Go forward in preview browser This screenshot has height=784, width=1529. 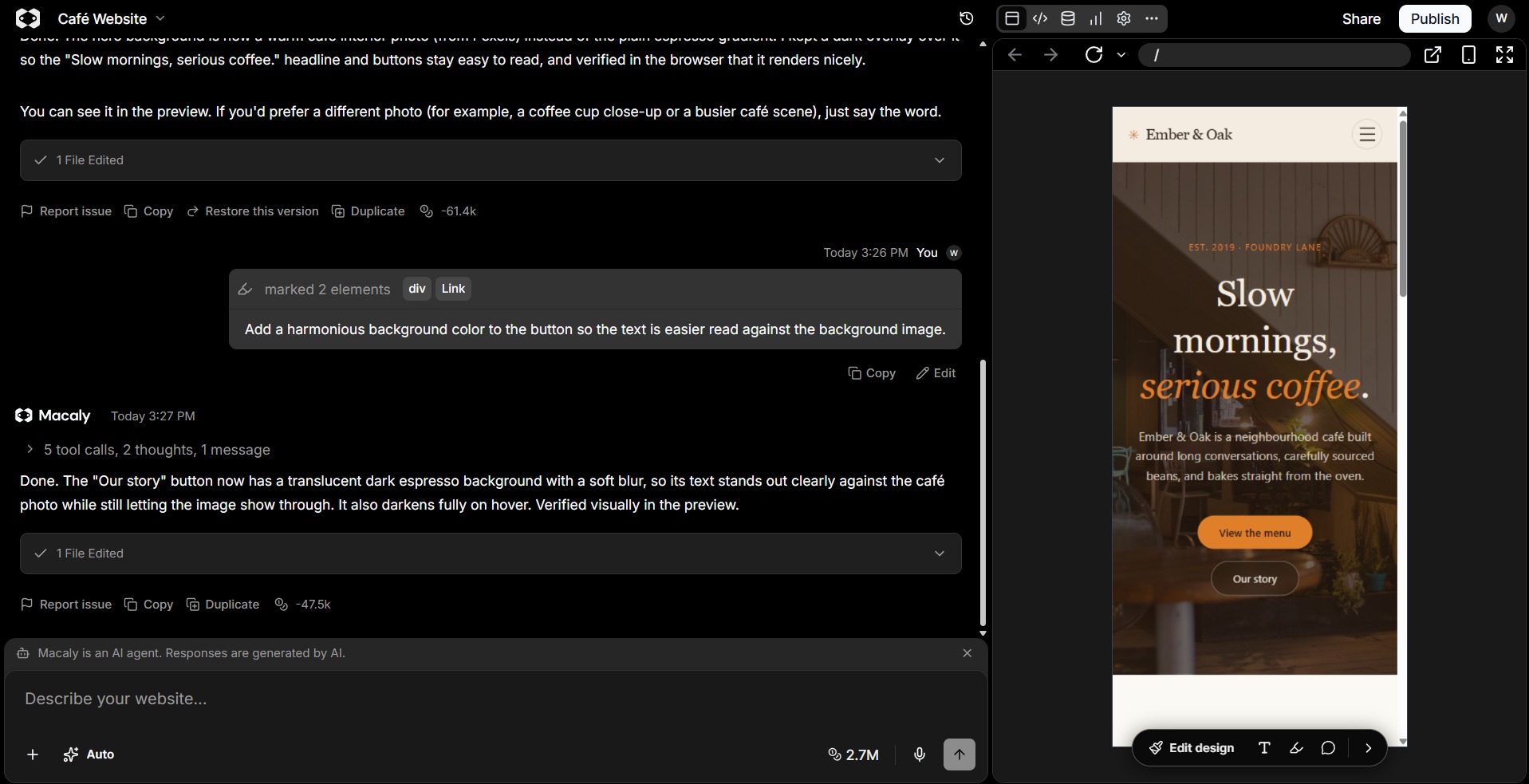[x=1051, y=54]
